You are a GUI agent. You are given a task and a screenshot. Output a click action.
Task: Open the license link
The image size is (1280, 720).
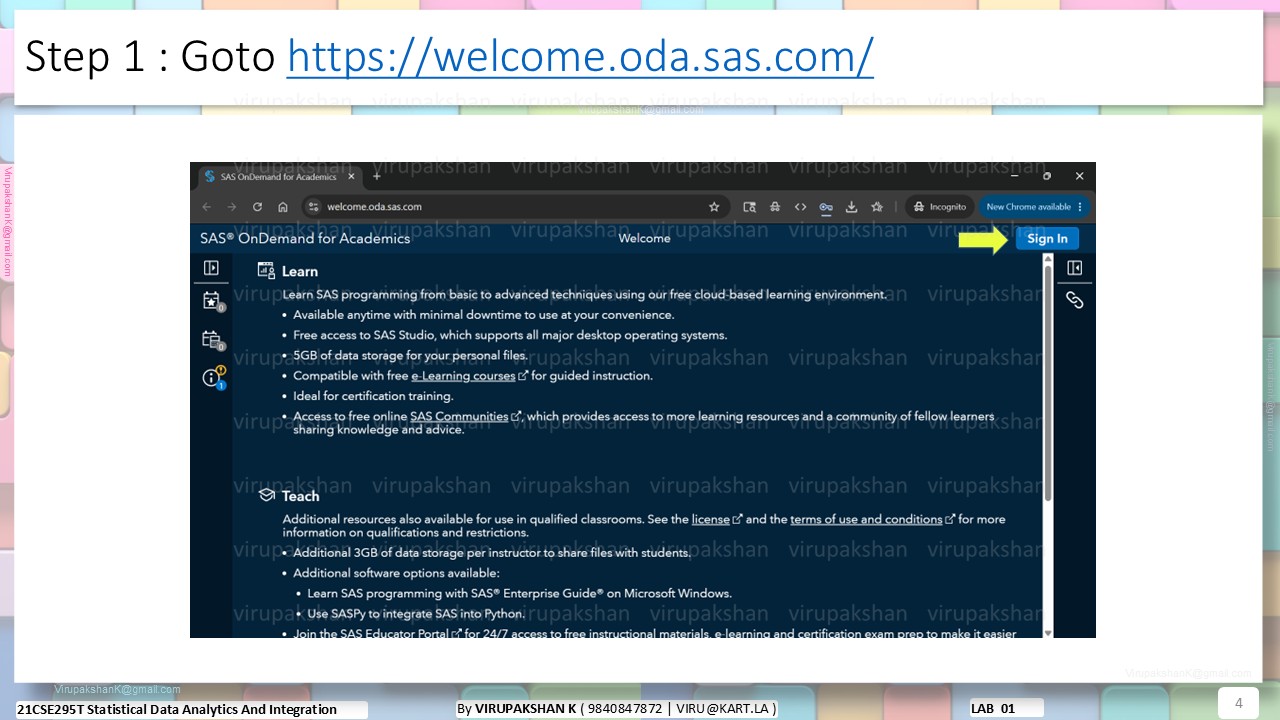point(711,519)
